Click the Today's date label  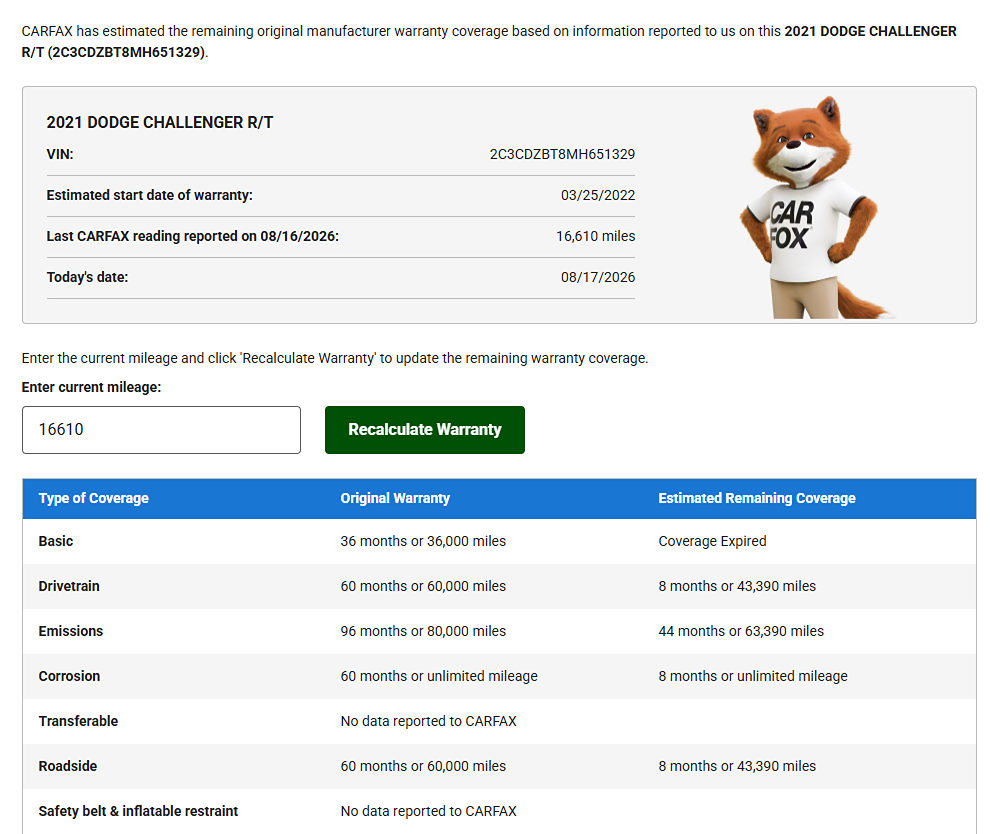[x=87, y=277]
